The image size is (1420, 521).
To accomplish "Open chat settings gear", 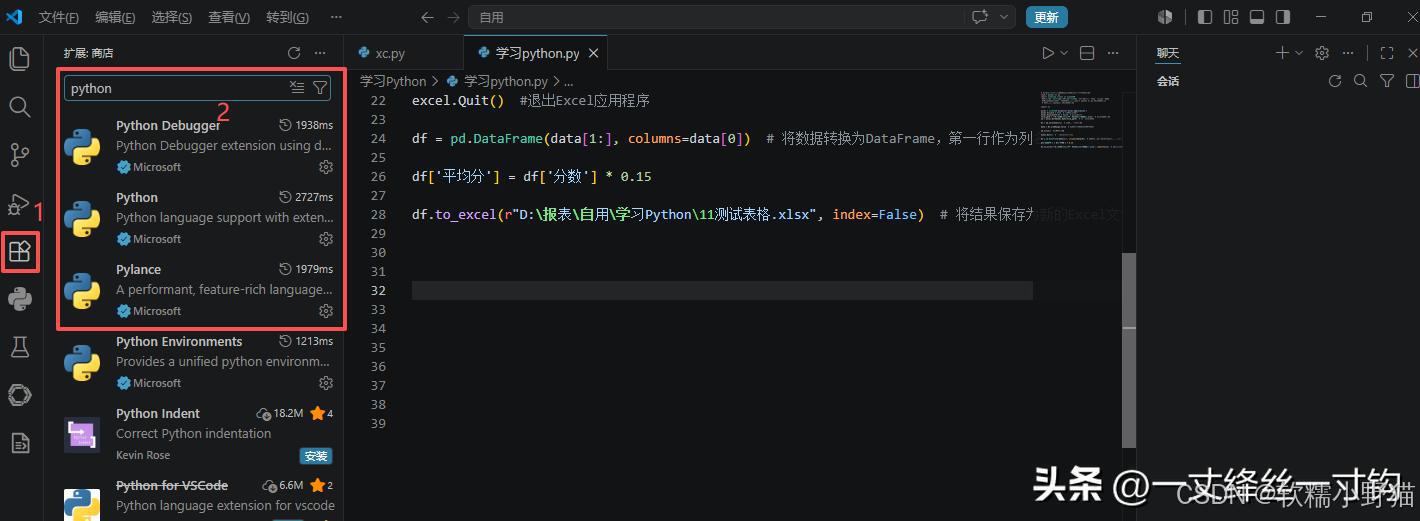I will pos(1322,53).
